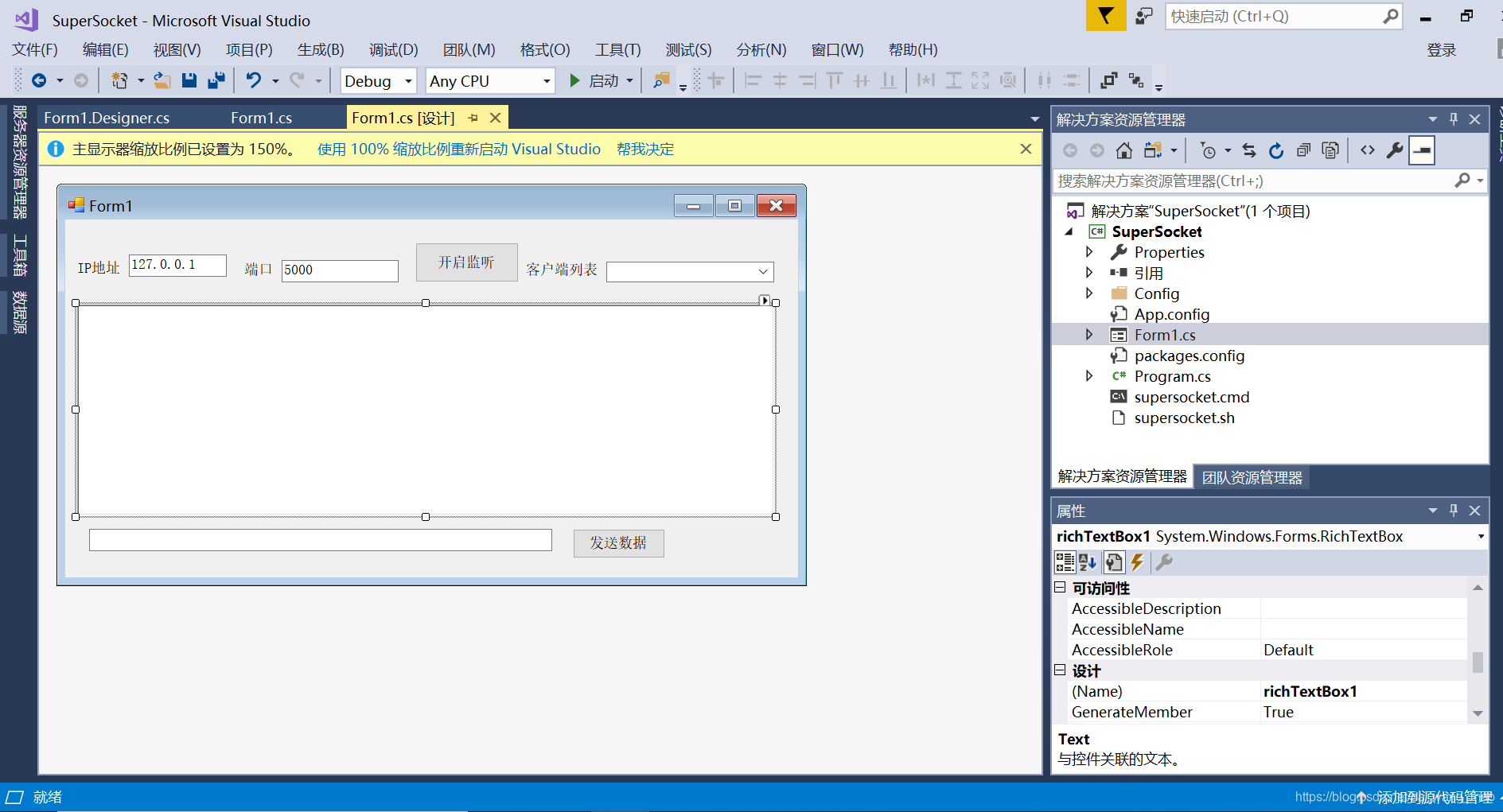Click the richTextBox smart tag arrow
The height and width of the screenshot is (812, 1503).
(x=765, y=301)
